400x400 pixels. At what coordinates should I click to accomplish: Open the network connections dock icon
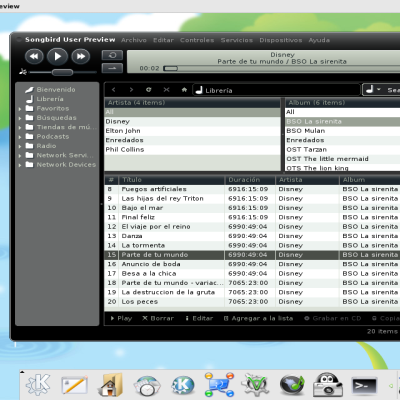(x=219, y=385)
